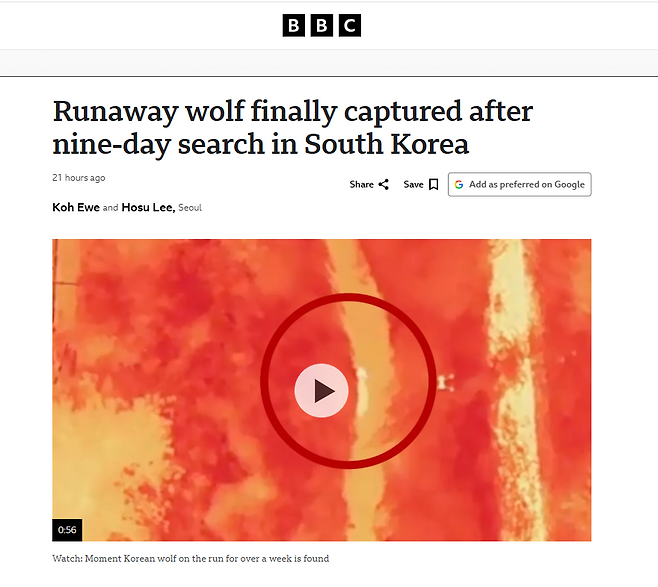
Task: Click the Runaway wolf headline
Action: (x=292, y=128)
